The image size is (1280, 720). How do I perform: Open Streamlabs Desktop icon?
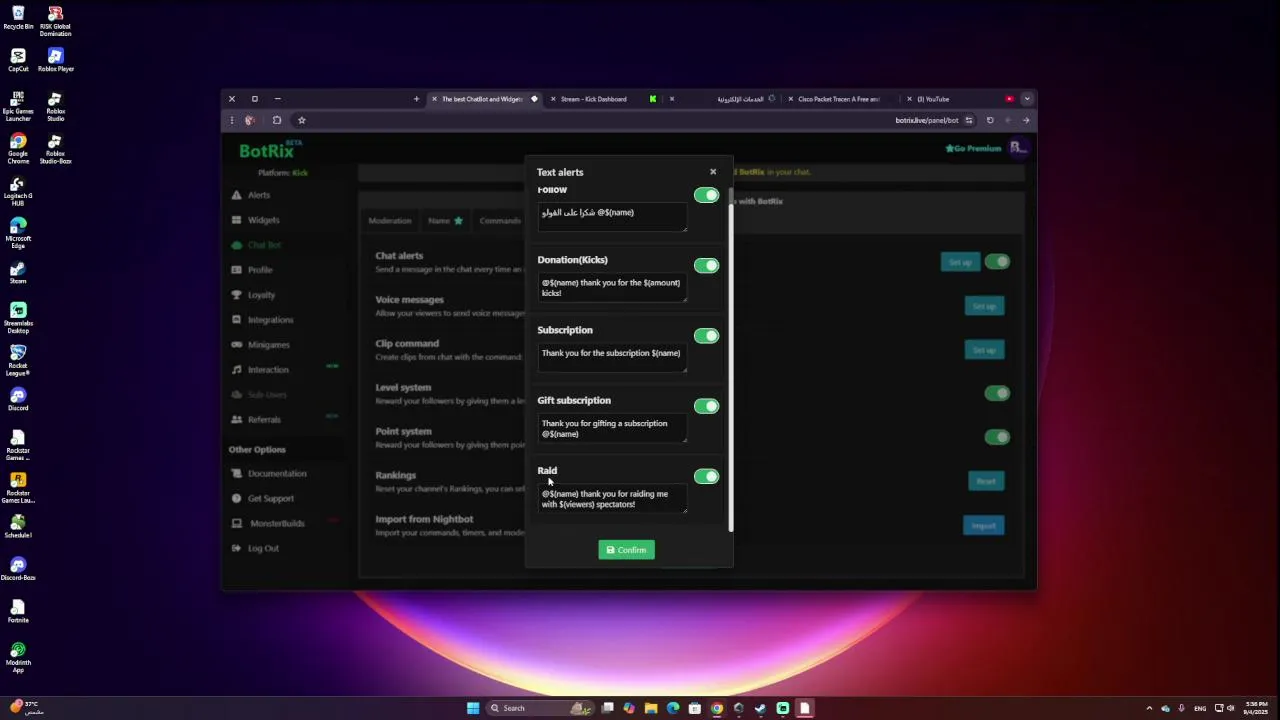coord(18,318)
